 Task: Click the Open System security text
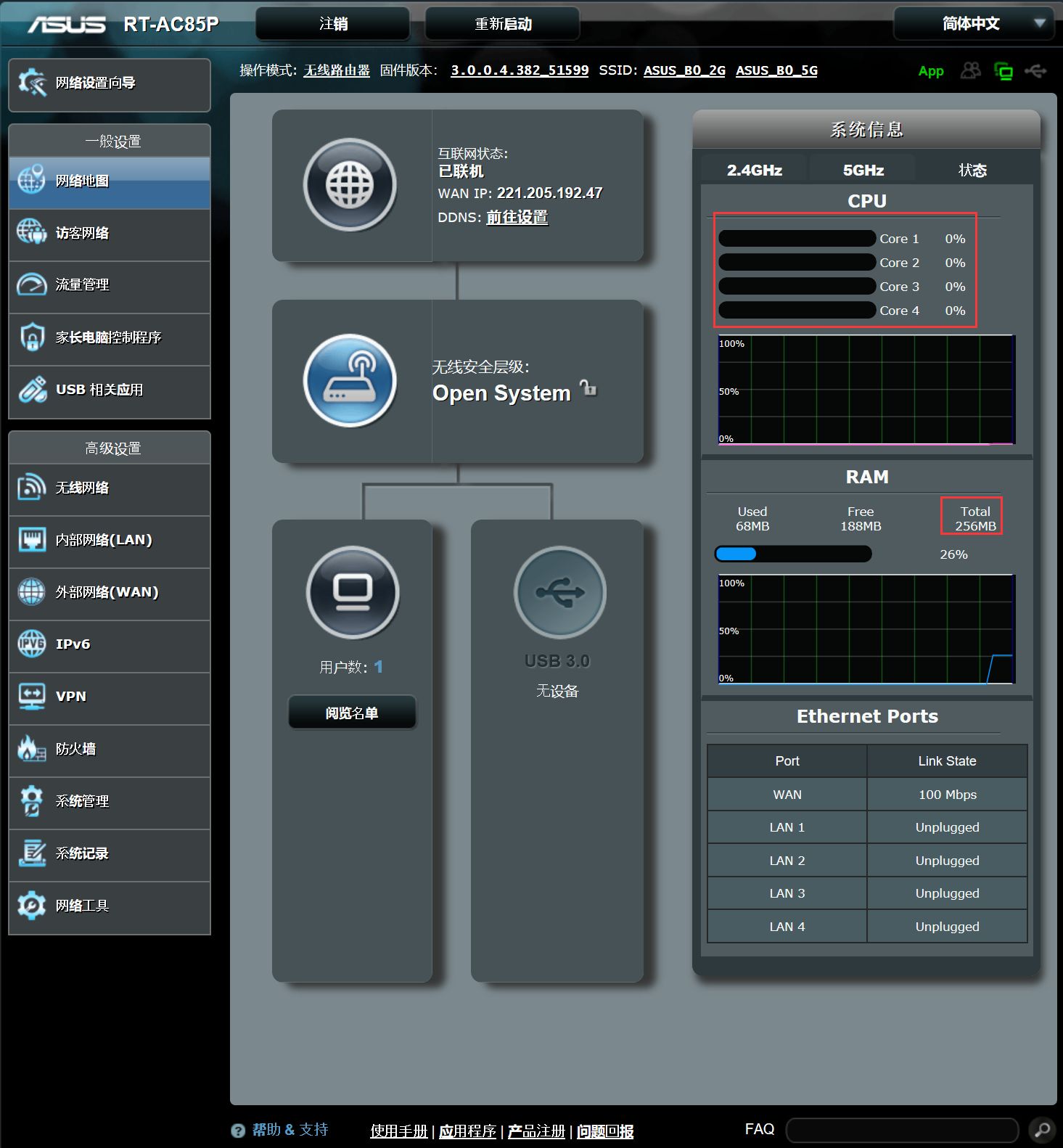click(x=501, y=393)
